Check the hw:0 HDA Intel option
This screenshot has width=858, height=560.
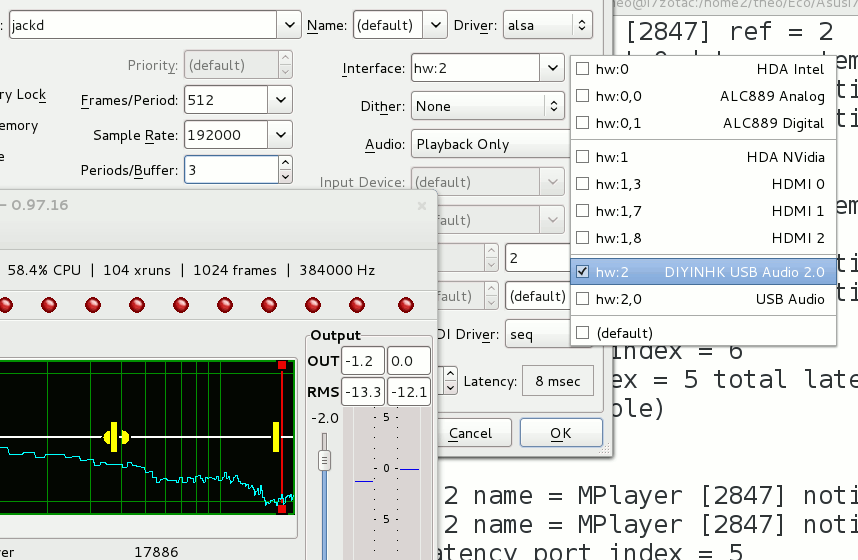pos(583,70)
